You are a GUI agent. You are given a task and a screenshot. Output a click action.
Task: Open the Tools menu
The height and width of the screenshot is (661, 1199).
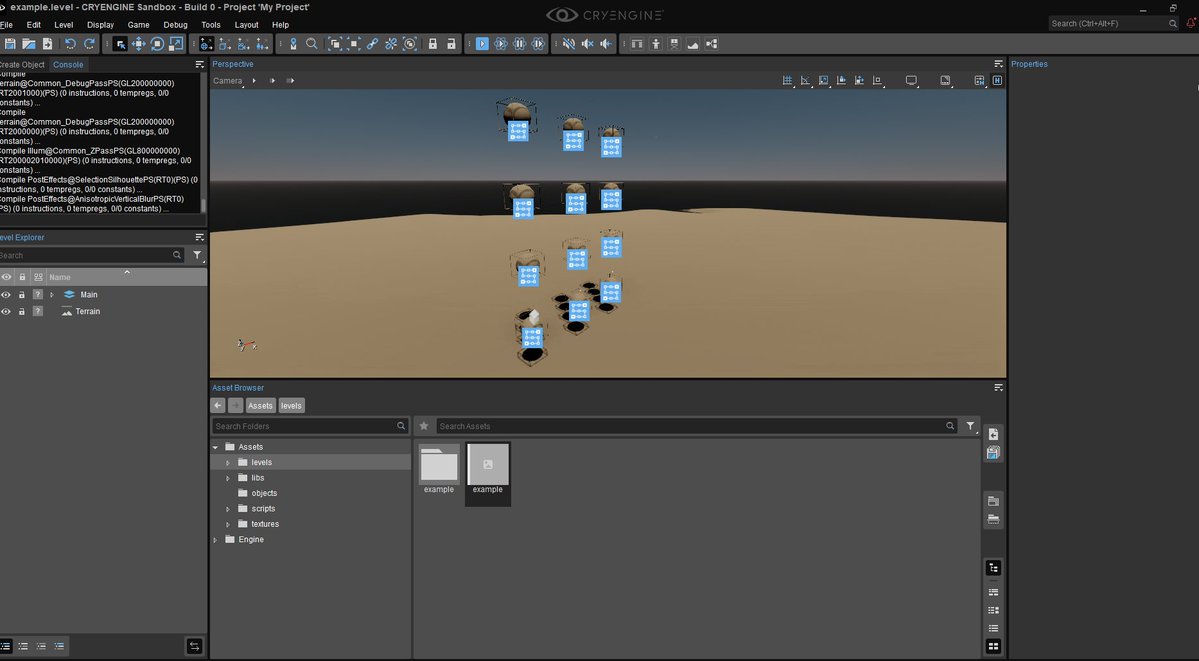click(210, 24)
